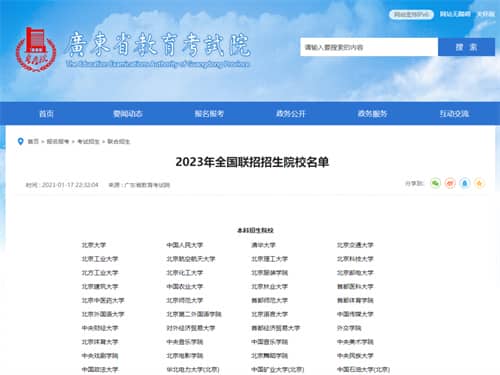
Task: Share the article via QQ icon
Action: tap(465, 183)
